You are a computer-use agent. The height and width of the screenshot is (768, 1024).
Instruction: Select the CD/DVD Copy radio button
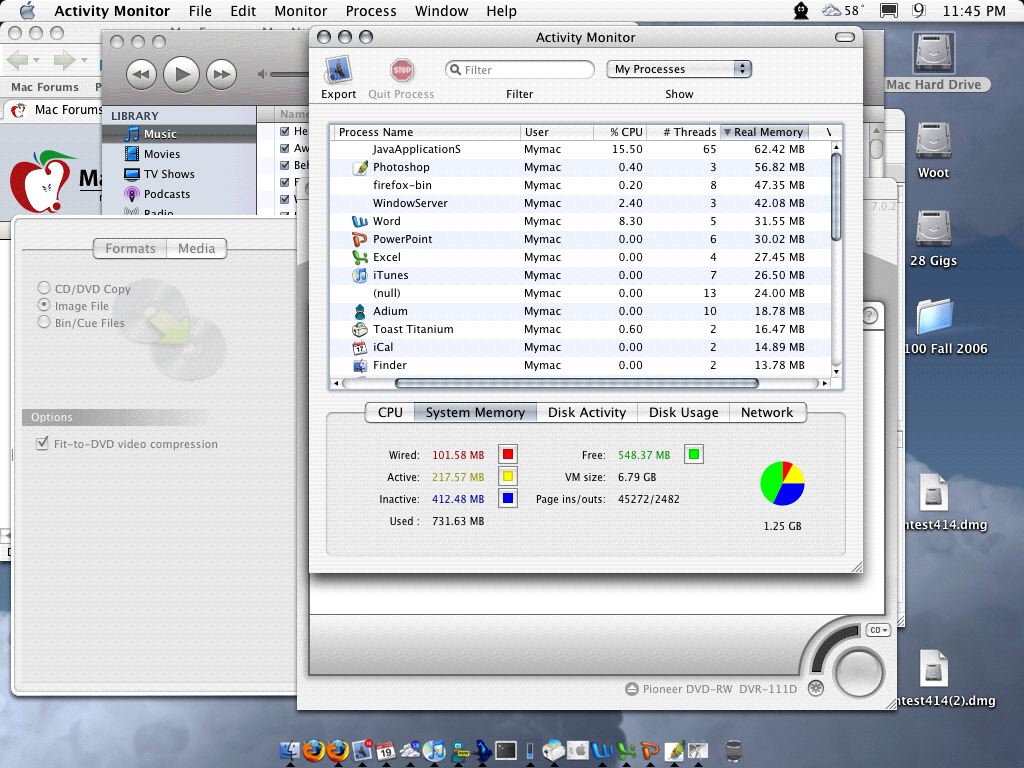pyautogui.click(x=44, y=288)
